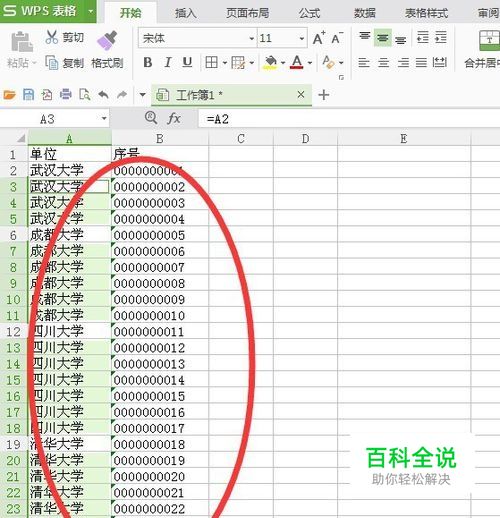Open the Paste options dropdown arrow
This screenshot has width=500, height=518.
(x=34, y=63)
